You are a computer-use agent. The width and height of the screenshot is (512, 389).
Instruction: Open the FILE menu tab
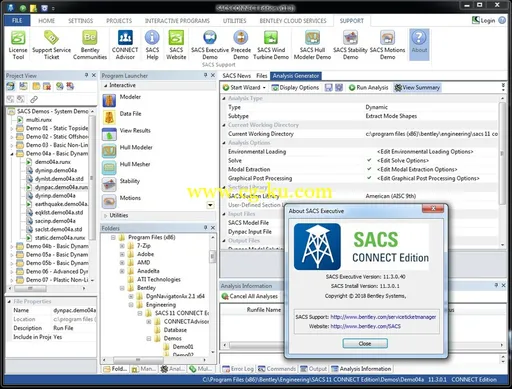click(x=17, y=21)
